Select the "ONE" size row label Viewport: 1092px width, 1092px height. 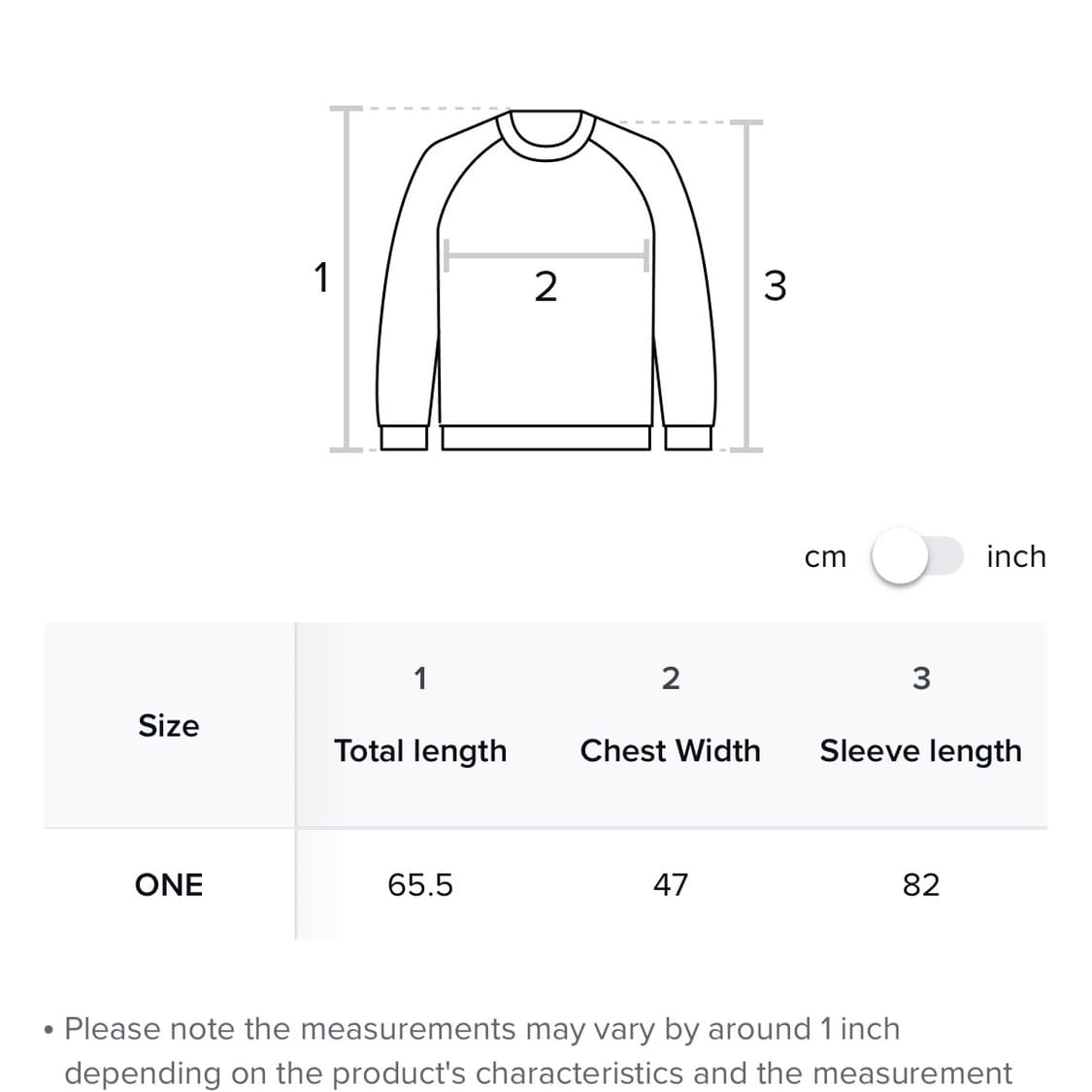pos(169,884)
